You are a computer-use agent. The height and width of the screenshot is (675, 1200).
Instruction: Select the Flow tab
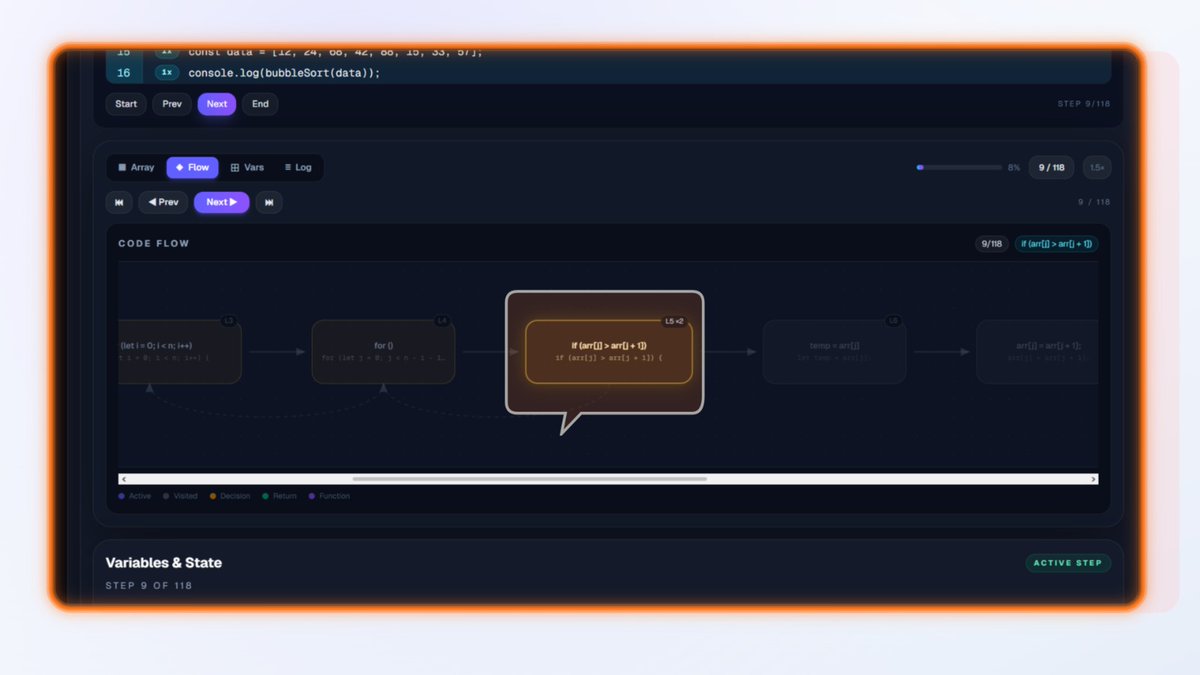coord(192,168)
